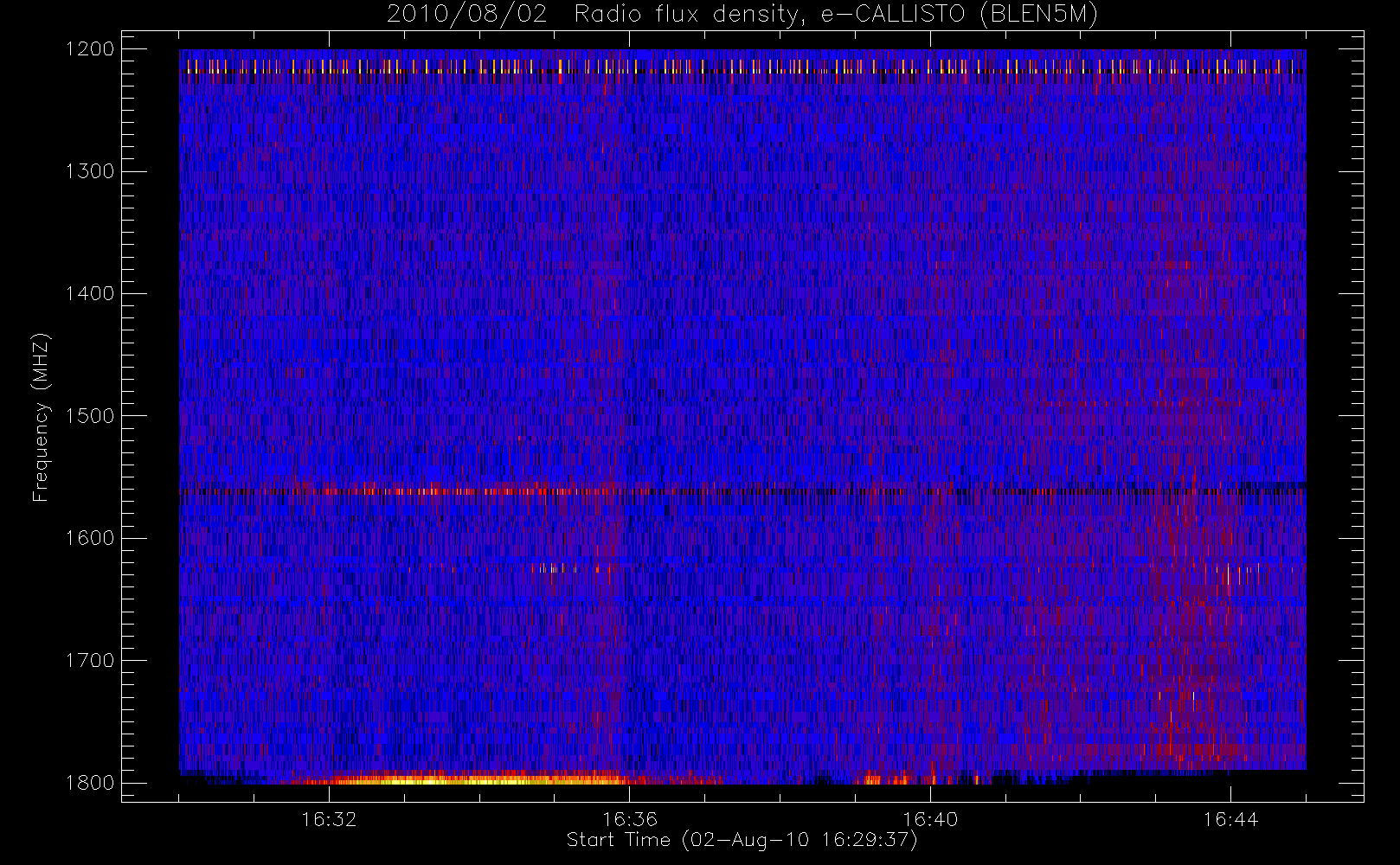This screenshot has width=1400, height=865.
Task: Select the 1500 frequency tick label
Action: [x=91, y=415]
